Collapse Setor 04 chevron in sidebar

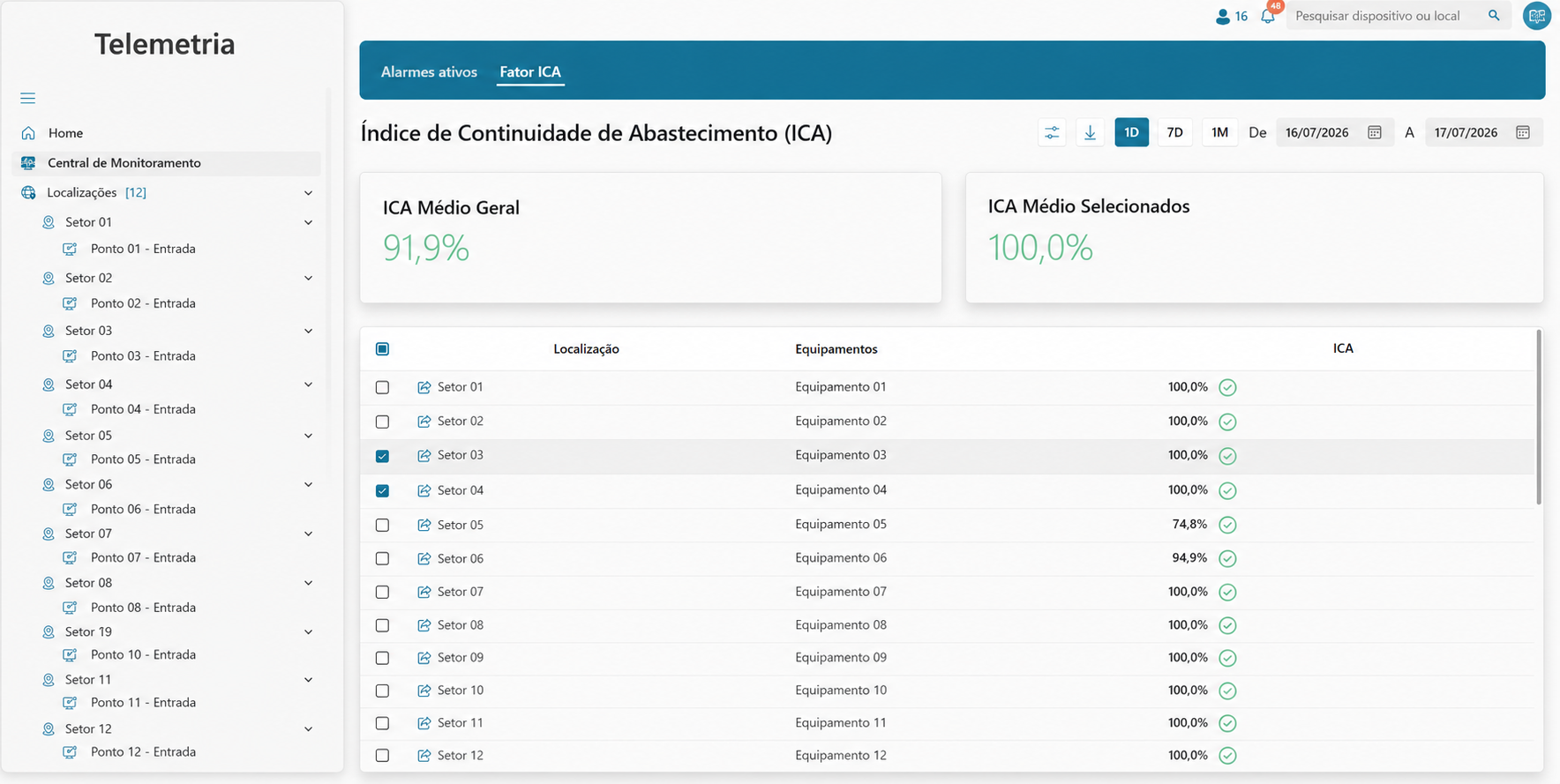[x=308, y=385]
